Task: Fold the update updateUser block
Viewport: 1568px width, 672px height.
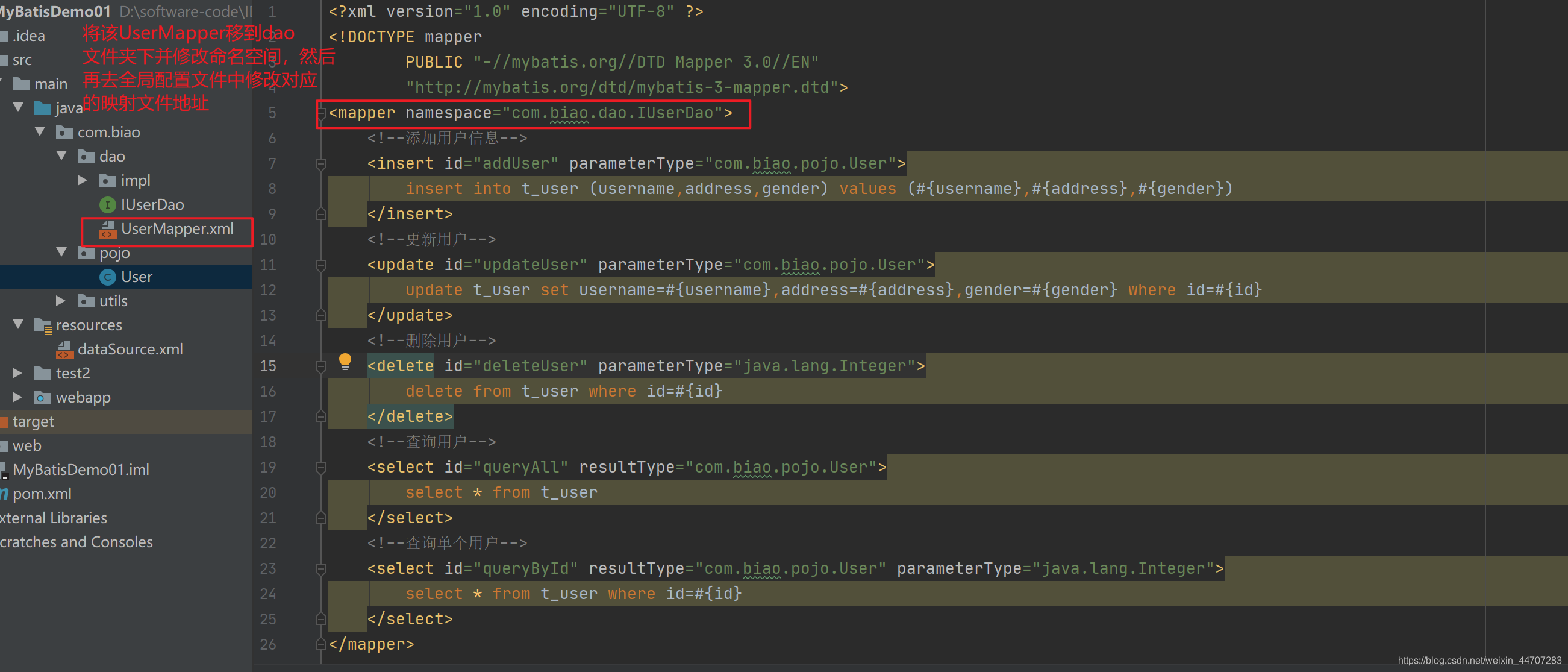Action: [321, 265]
